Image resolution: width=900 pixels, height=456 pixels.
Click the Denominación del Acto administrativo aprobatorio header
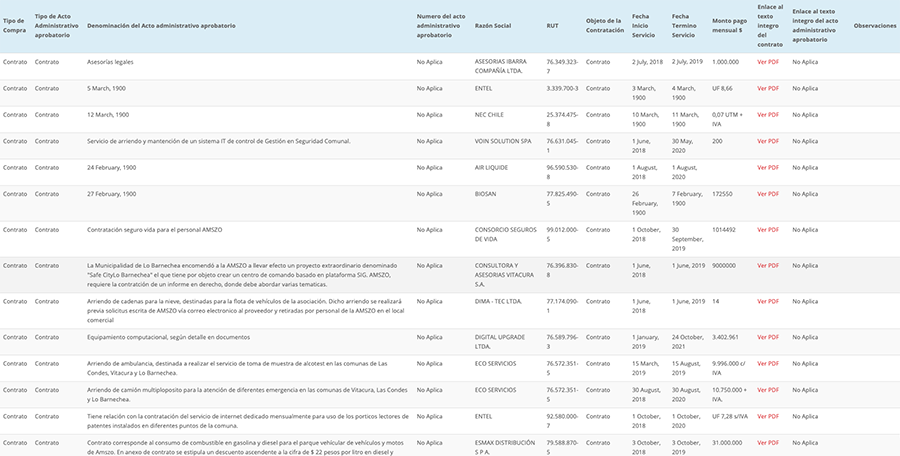click(161, 26)
